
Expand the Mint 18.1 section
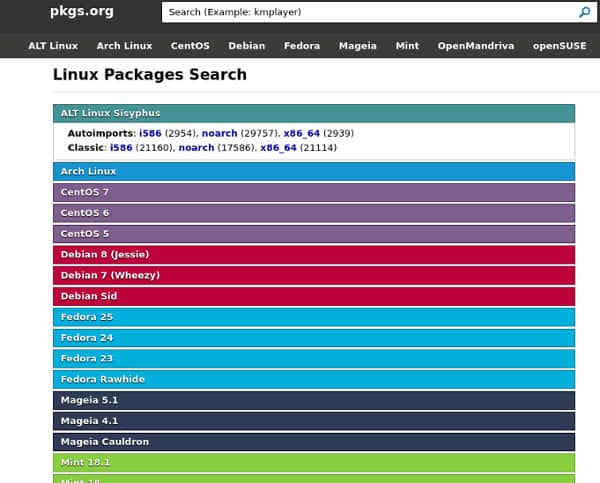(314, 462)
